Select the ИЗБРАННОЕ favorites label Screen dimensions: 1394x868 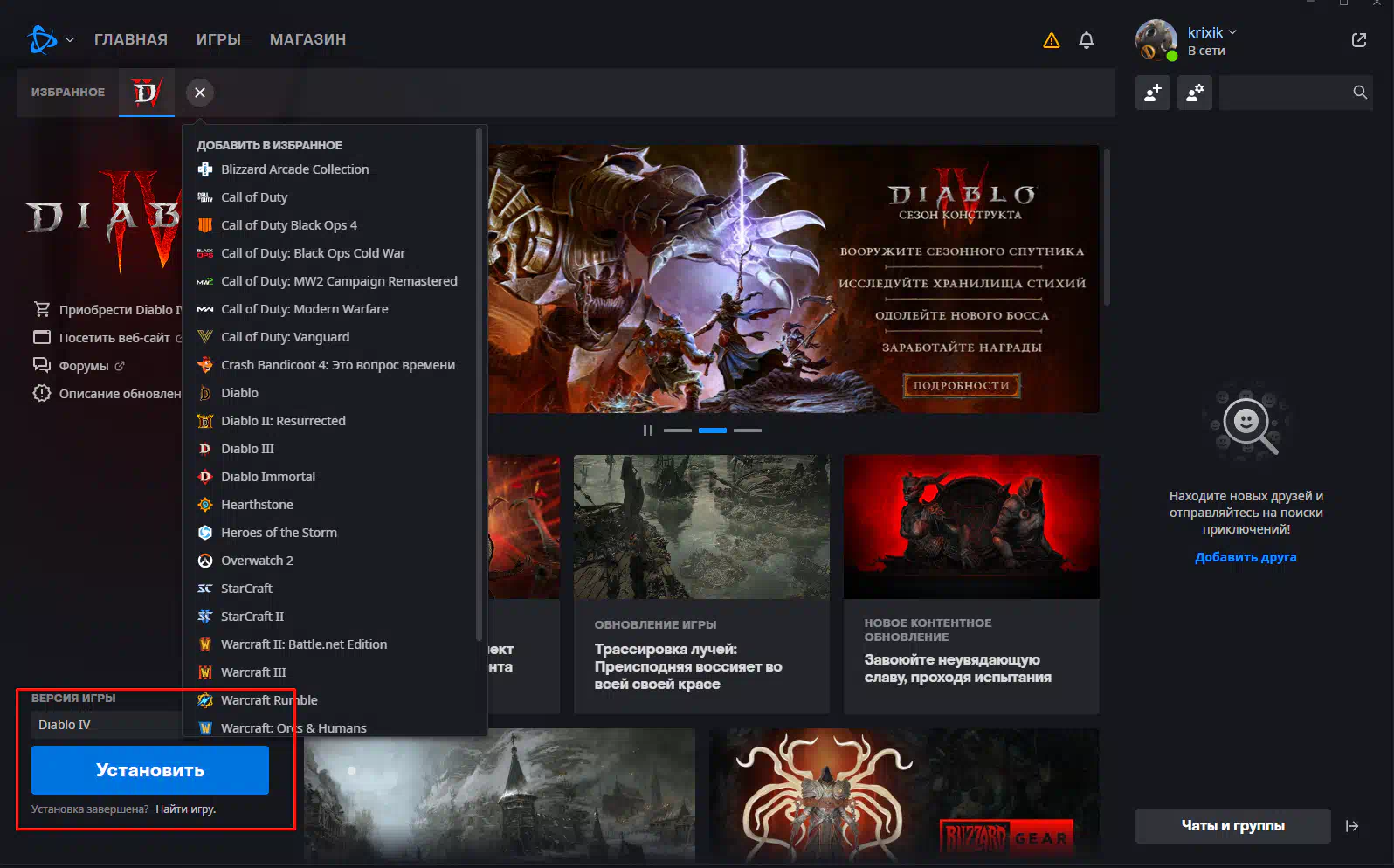coord(68,92)
